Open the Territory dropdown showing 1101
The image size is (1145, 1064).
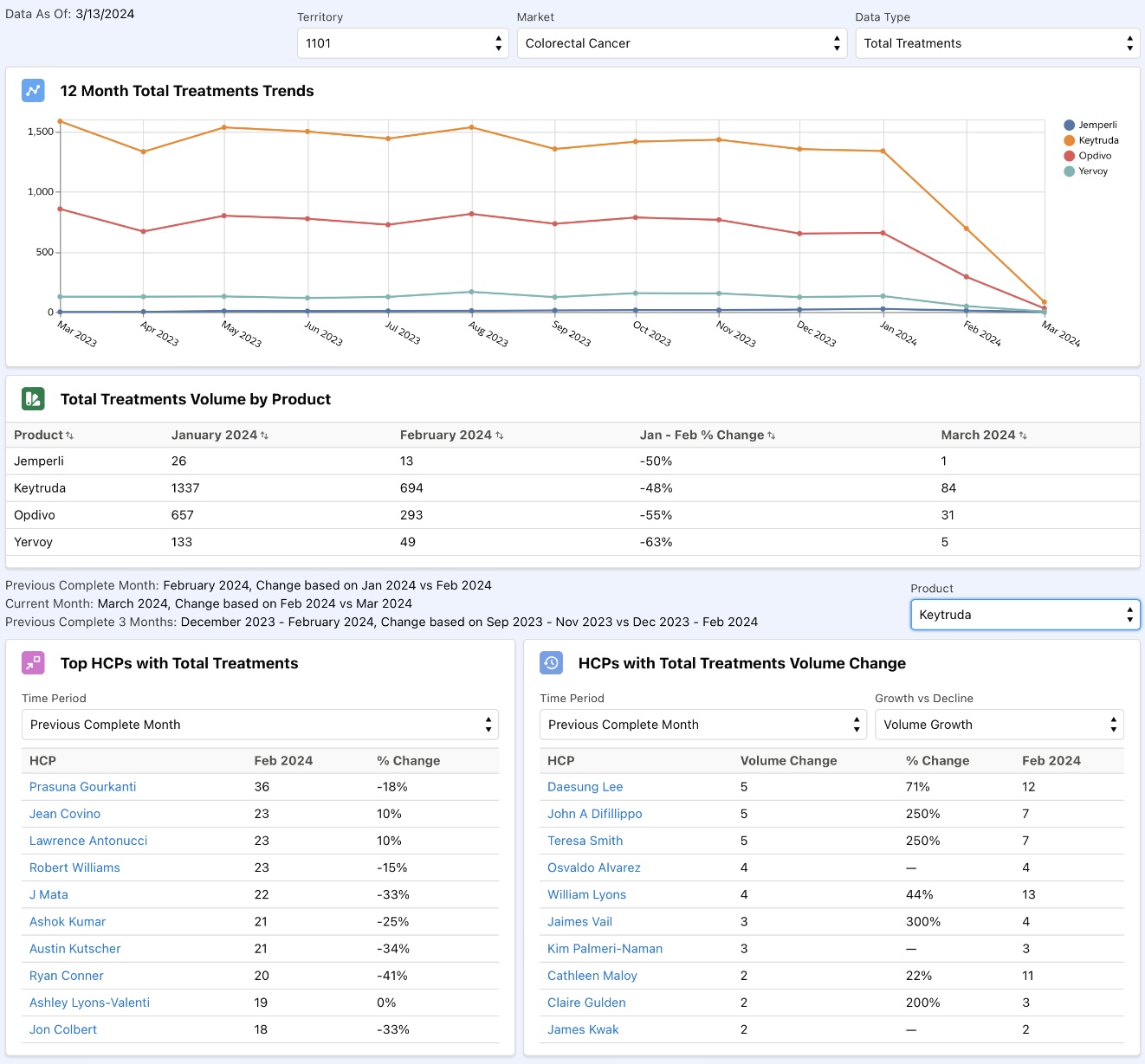(403, 43)
